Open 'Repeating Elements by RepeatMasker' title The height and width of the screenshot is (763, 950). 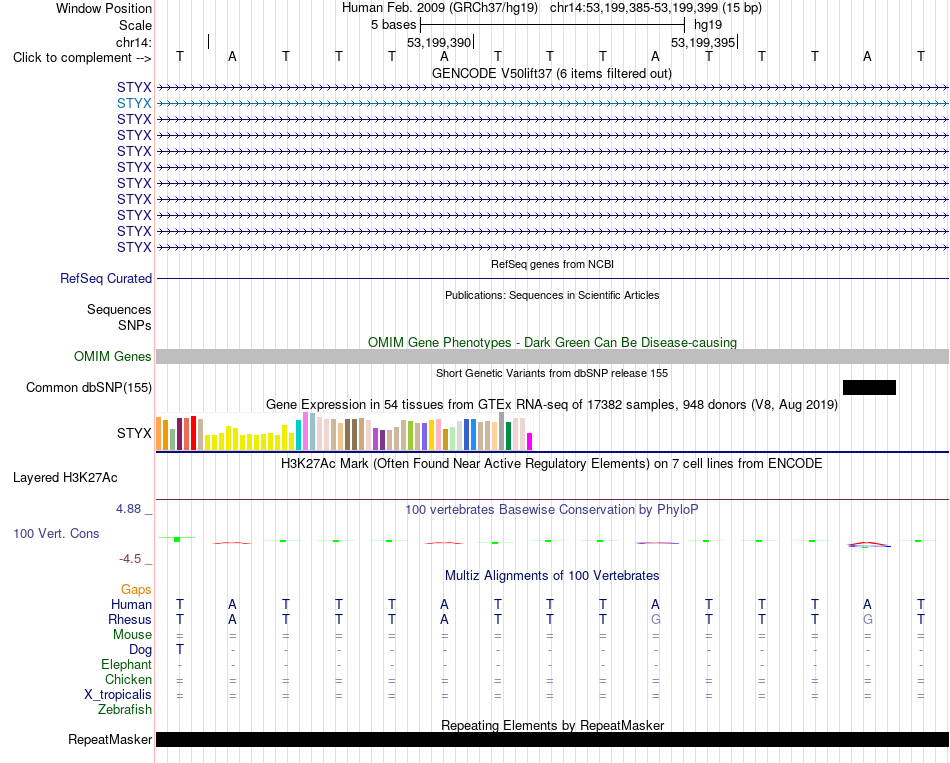tap(552, 725)
